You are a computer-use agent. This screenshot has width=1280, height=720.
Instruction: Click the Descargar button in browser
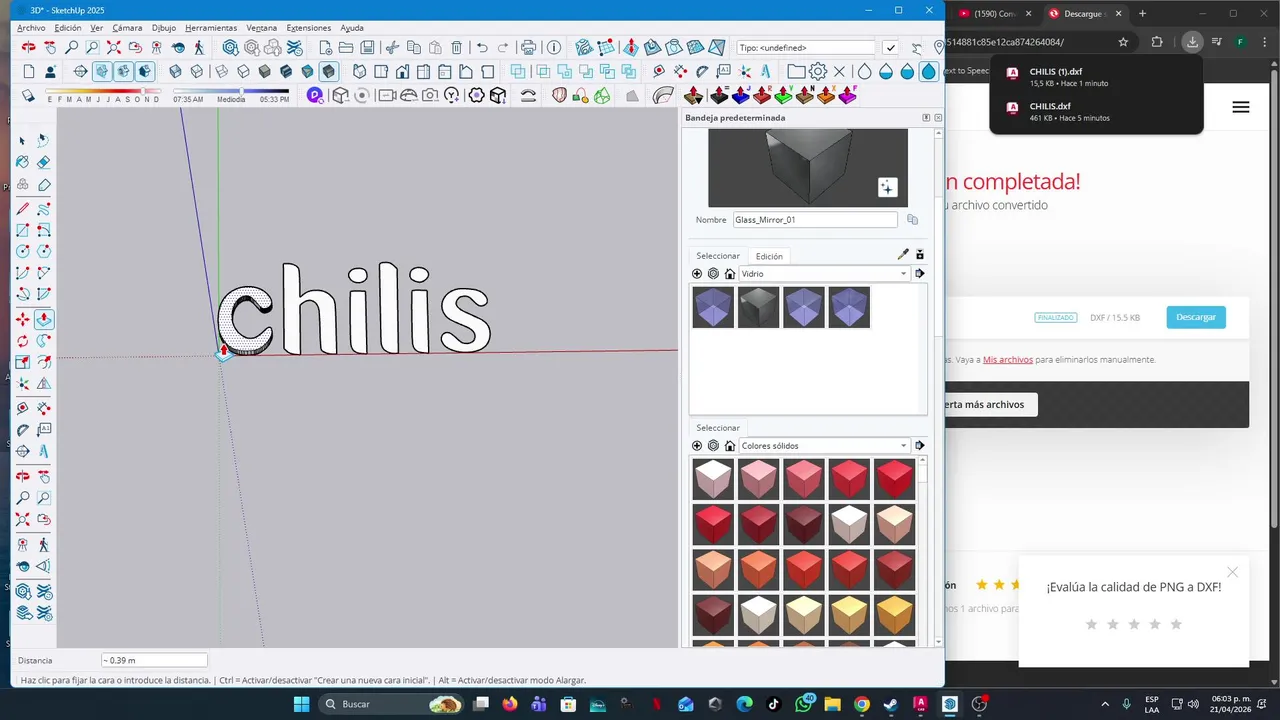(x=1196, y=317)
